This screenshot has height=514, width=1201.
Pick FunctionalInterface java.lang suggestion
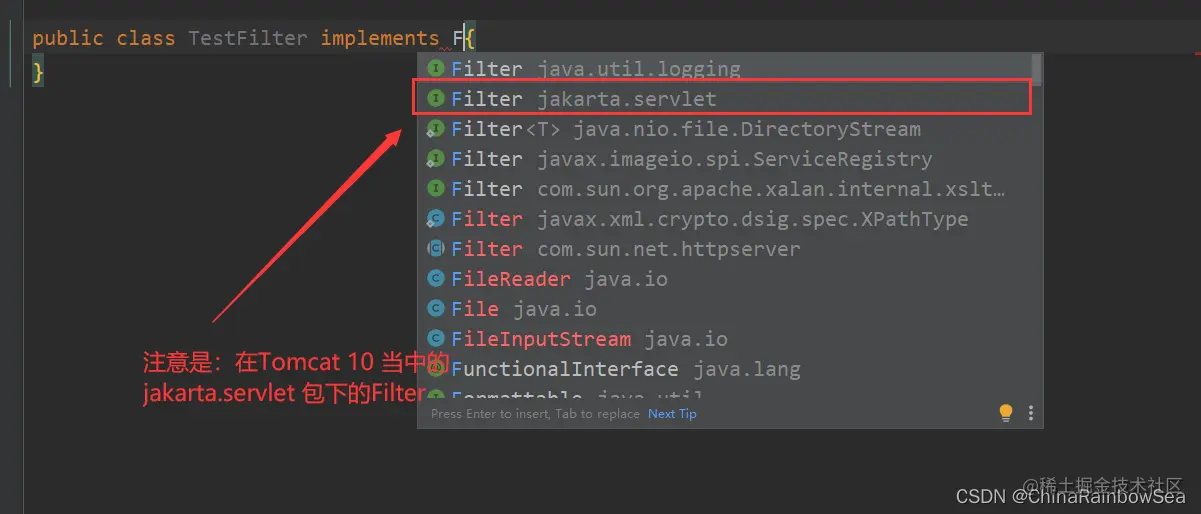coord(724,369)
